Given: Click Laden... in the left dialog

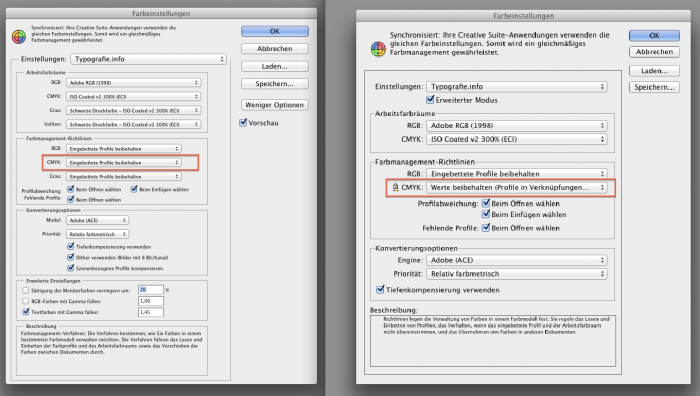Looking at the screenshot, I should click(275, 66).
